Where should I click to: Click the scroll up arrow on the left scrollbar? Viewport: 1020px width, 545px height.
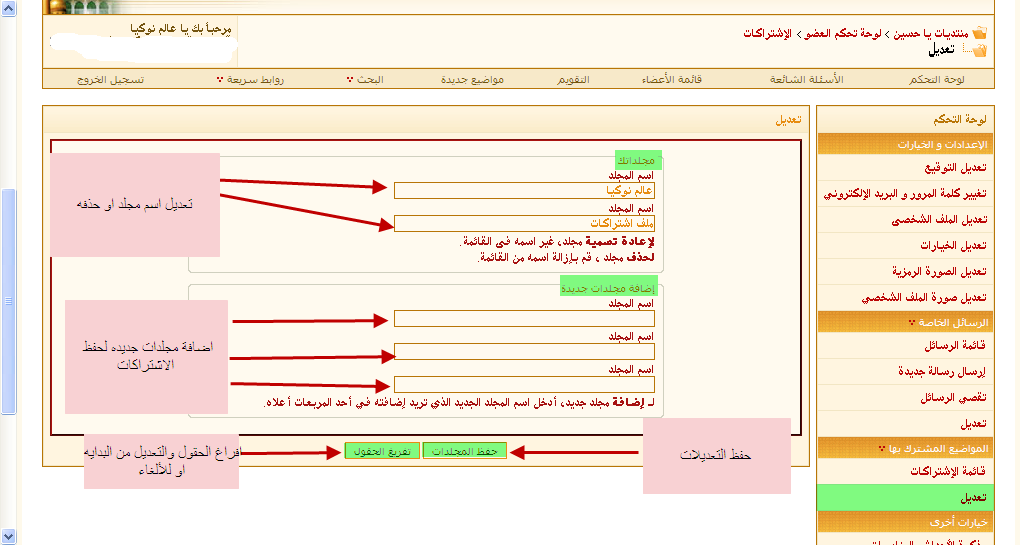click(9, 7)
